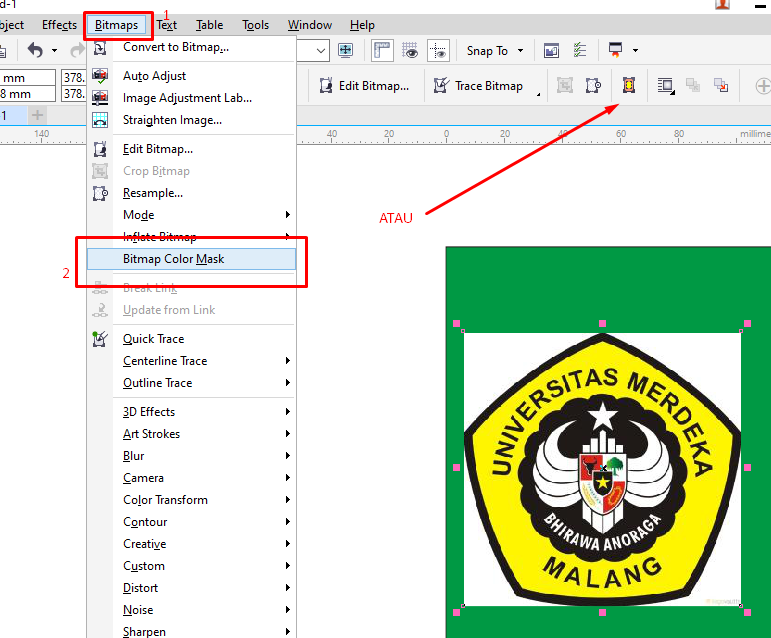Open the Effects menu
This screenshot has height=638, width=771.
59,25
